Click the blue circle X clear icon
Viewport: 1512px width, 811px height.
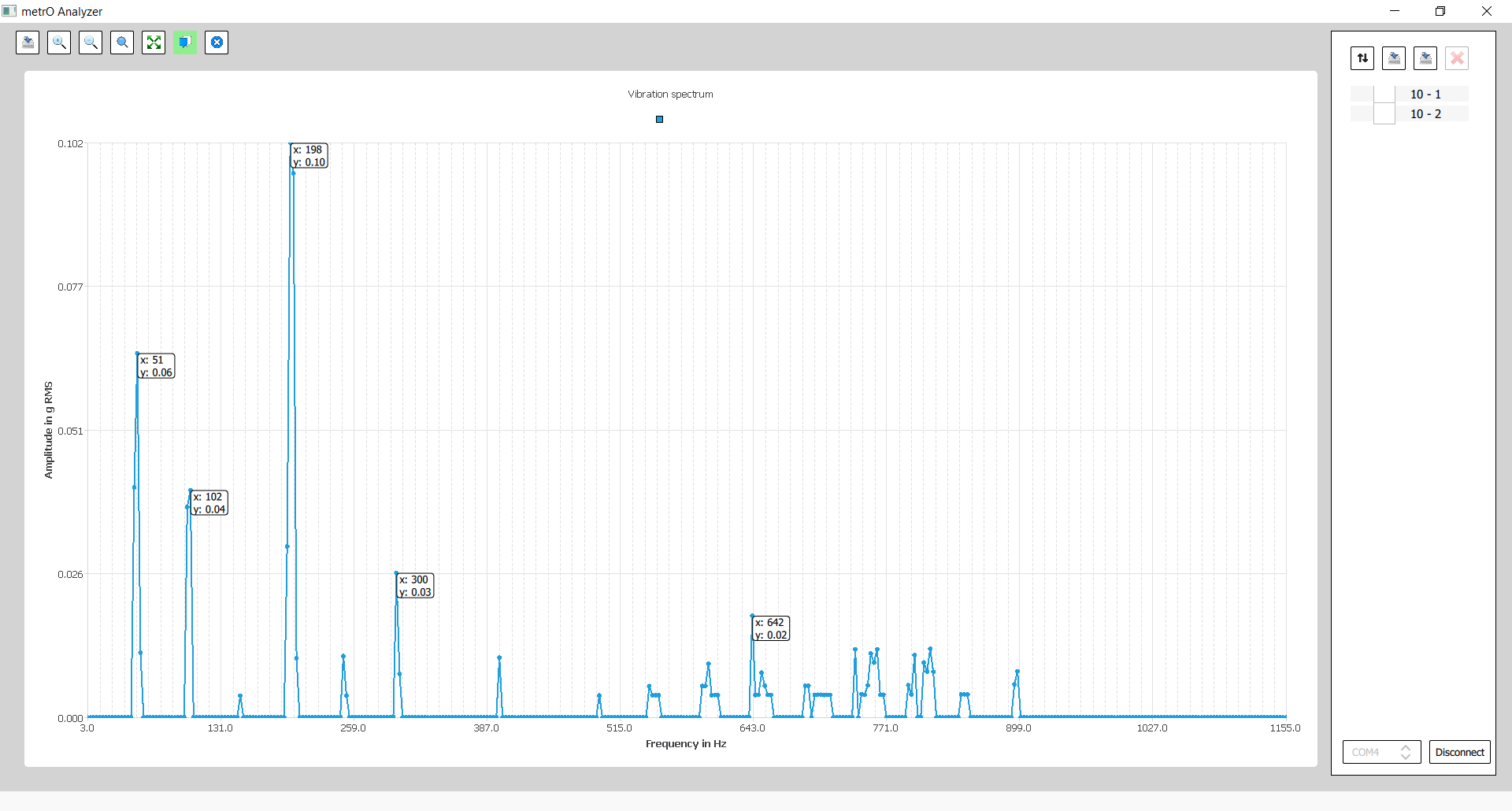click(x=217, y=43)
